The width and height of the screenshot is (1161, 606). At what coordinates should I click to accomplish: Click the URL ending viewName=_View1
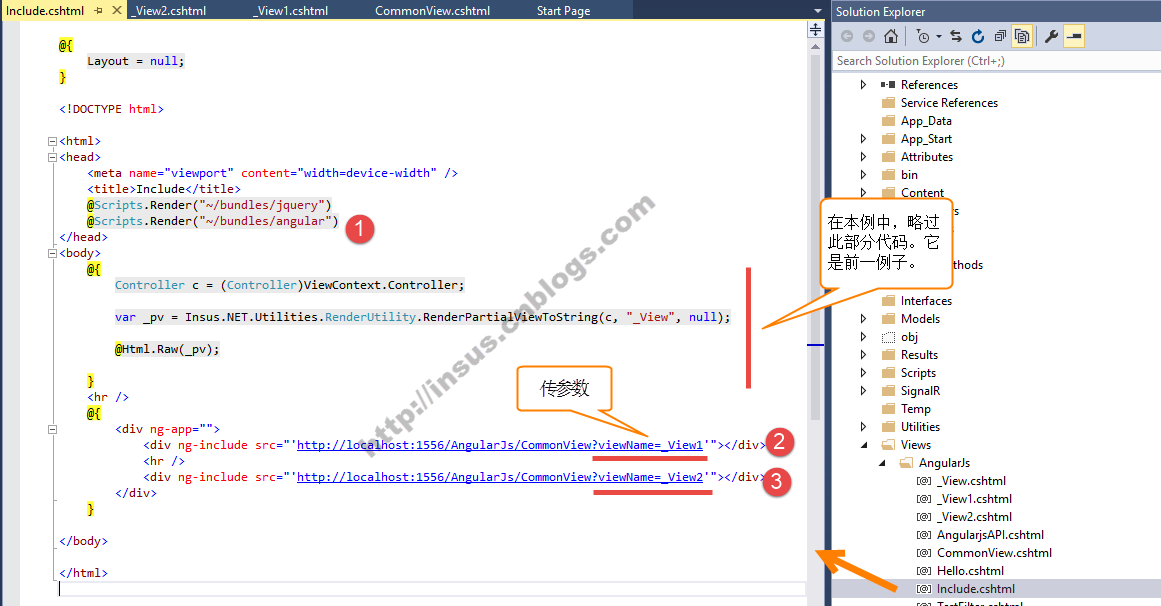(500, 445)
